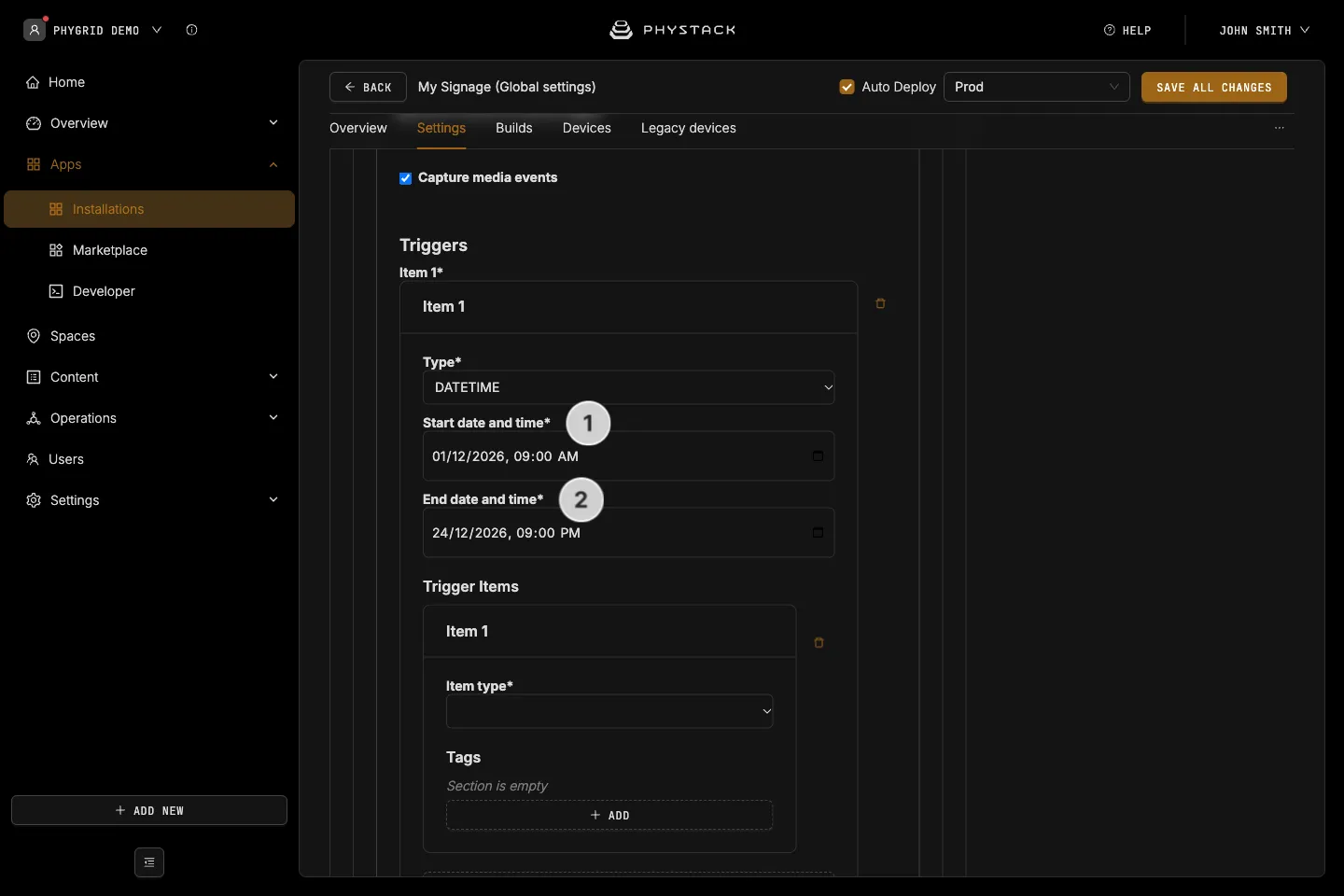
Task: Open Help from the top bar
Action: click(1127, 30)
